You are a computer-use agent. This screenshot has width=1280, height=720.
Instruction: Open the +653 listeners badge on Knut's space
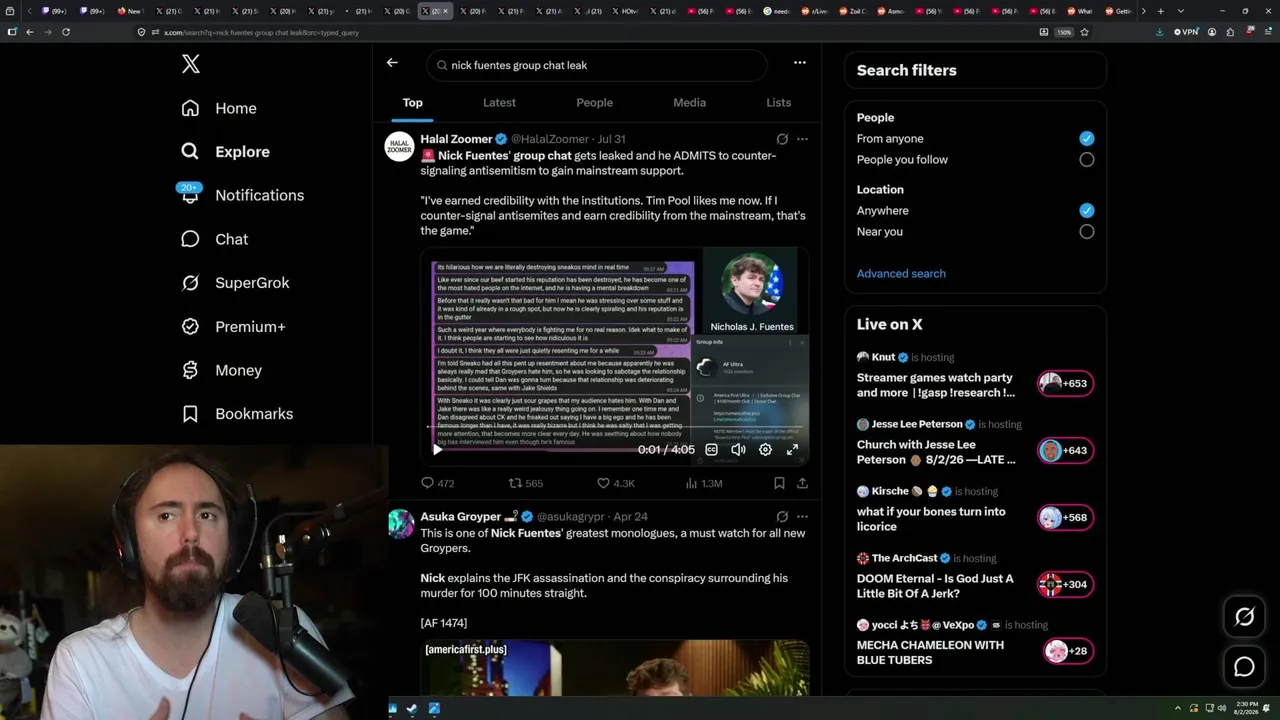pyautogui.click(x=1065, y=384)
